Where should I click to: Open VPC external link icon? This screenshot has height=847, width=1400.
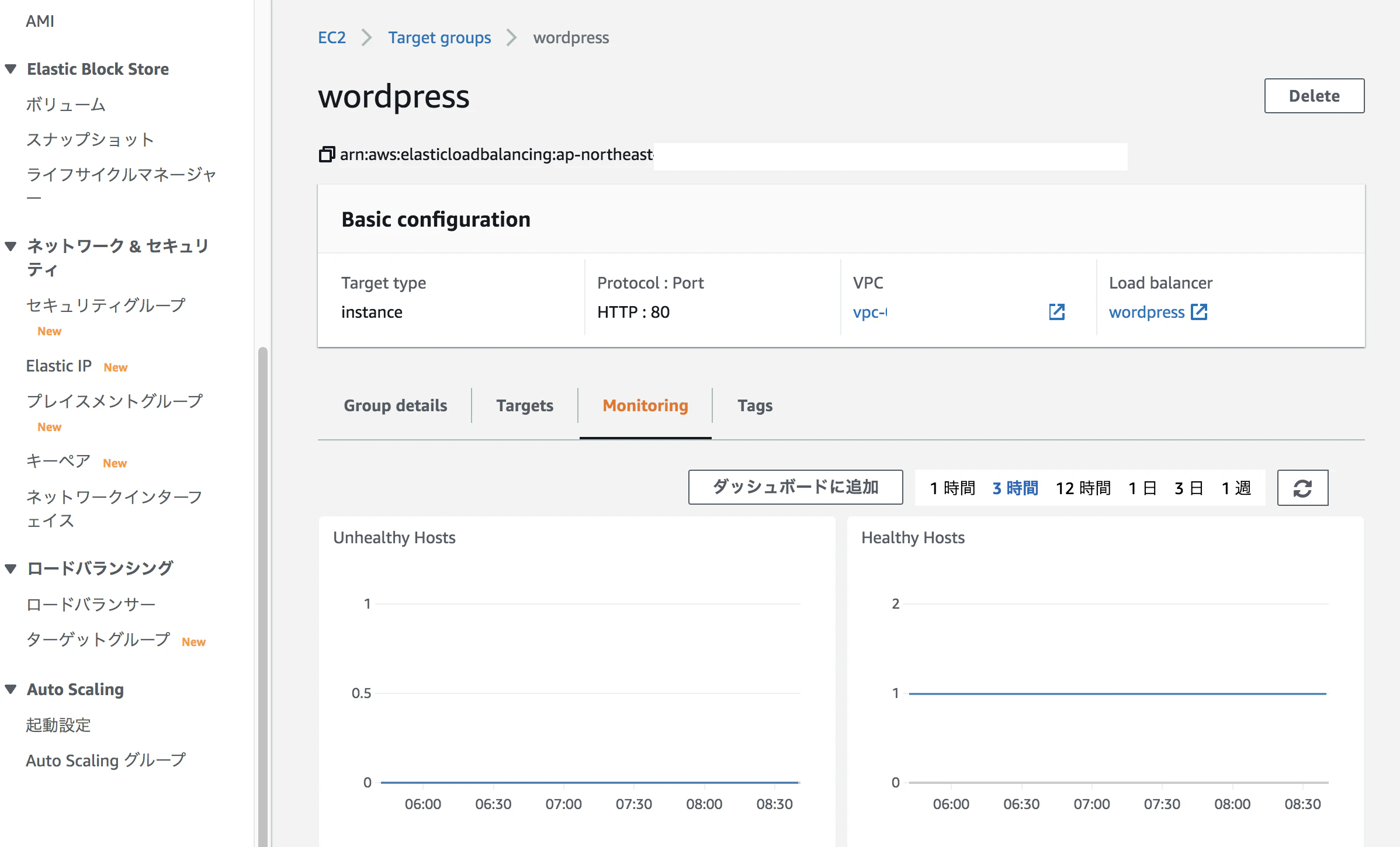tap(1056, 312)
